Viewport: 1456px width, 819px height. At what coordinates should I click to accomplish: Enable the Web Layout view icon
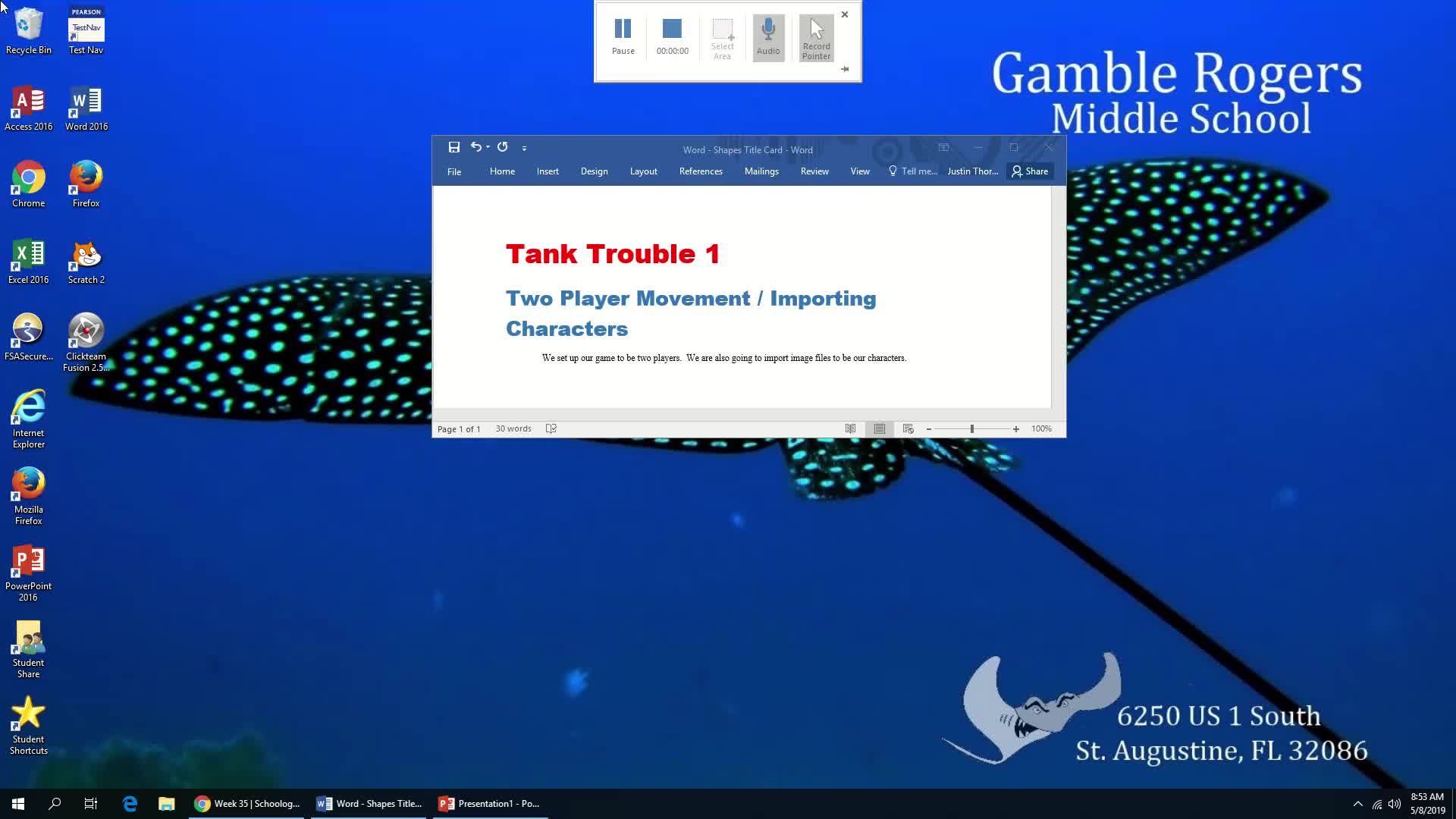coord(908,428)
